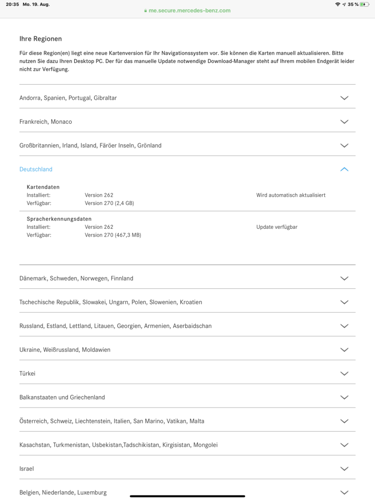Image resolution: width=375 pixels, height=500 pixels.
Task: Open the Andorra, Spanien, Portugal, Gibraltar row label
Action: point(68,98)
